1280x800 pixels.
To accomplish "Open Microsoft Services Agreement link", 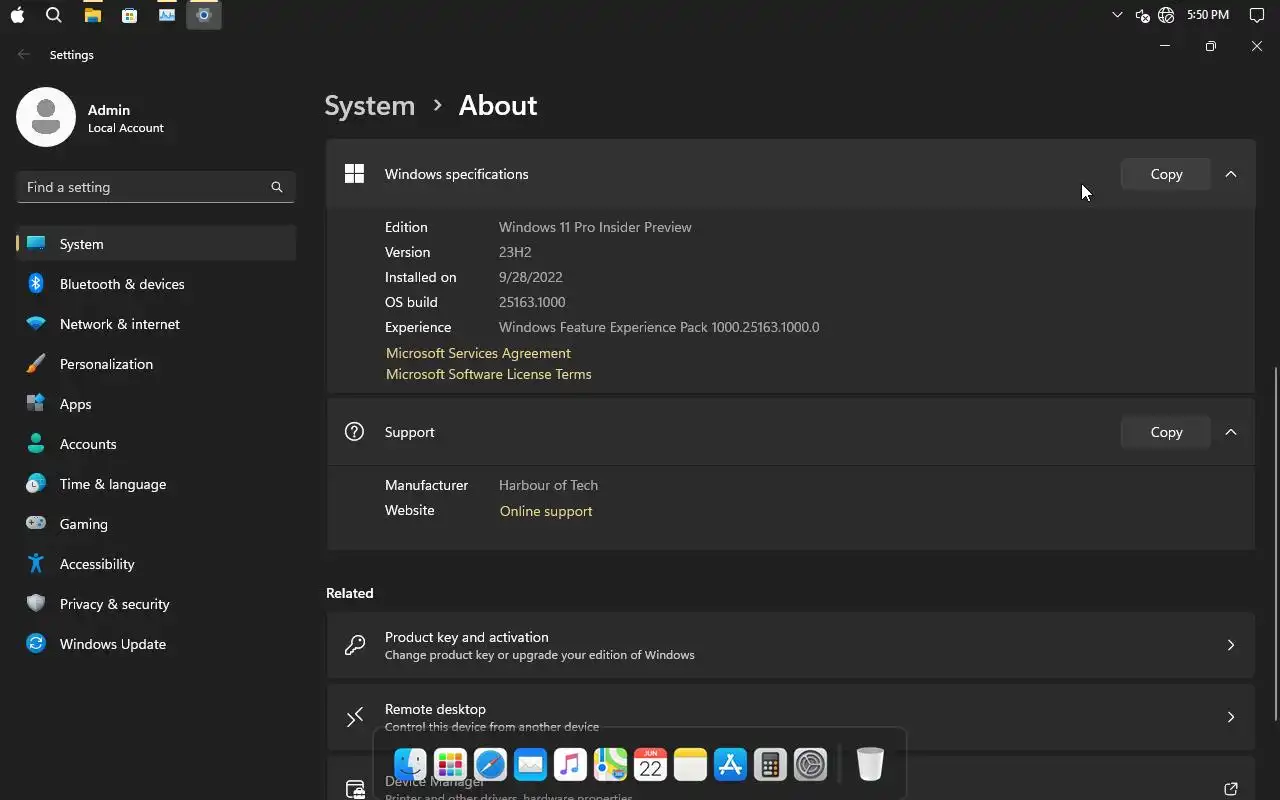I will pos(478,353).
